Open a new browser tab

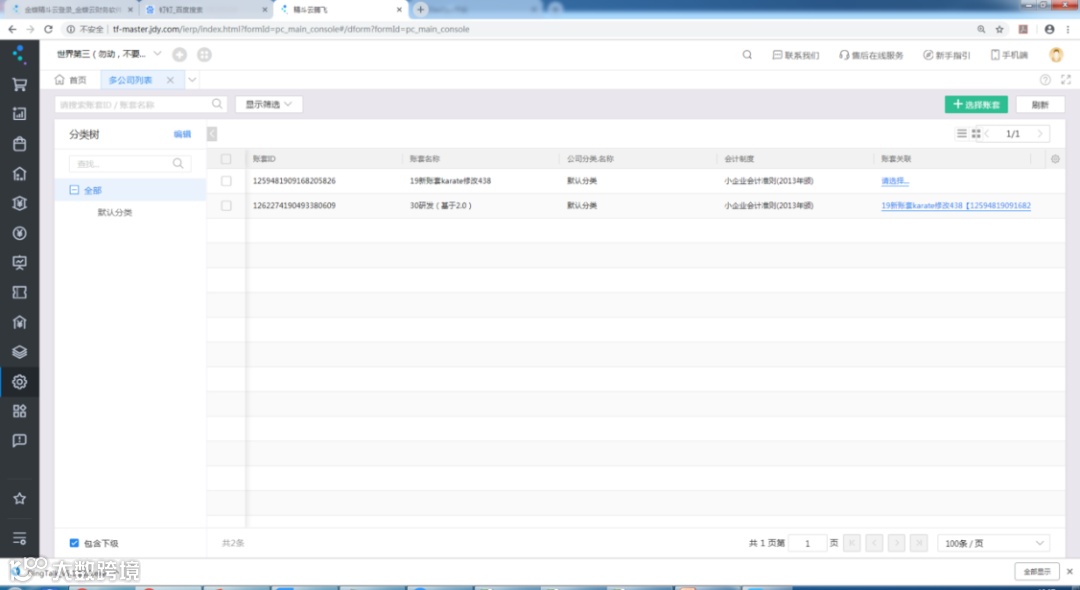click(x=420, y=10)
